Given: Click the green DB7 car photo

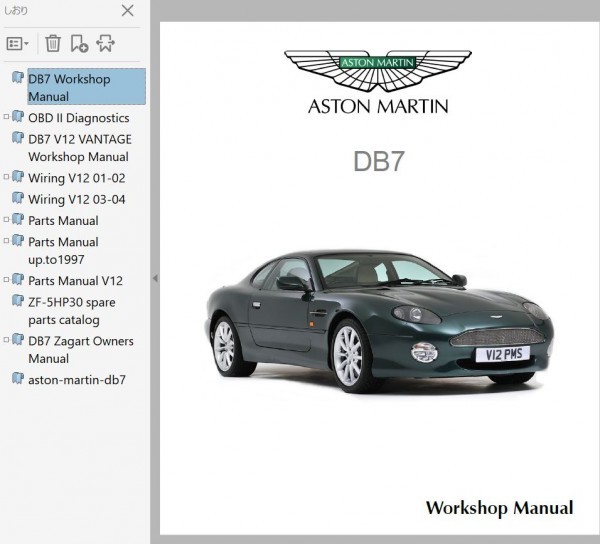Looking at the screenshot, I should (x=378, y=321).
